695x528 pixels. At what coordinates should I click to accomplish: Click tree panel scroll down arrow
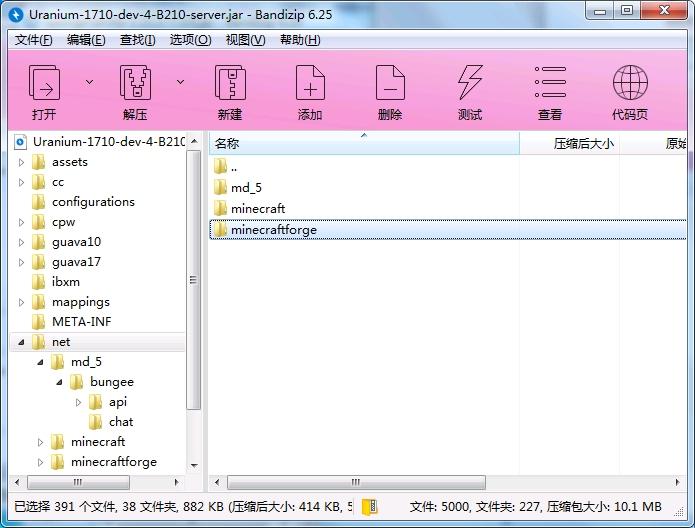pos(194,465)
